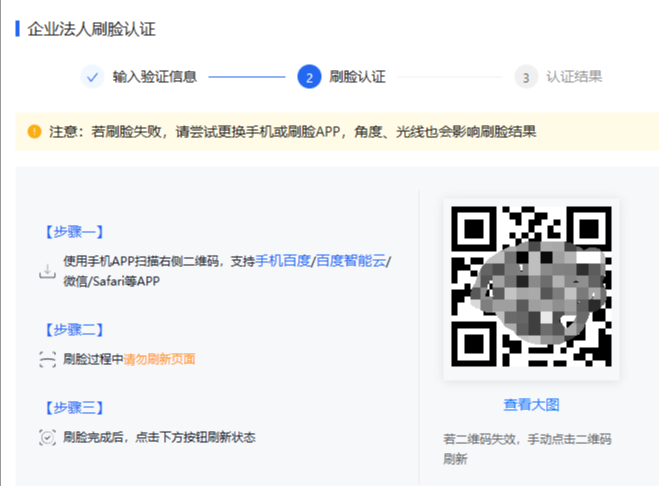Open the 手机百度 link
Screen dimensions: 659x486
point(282,261)
